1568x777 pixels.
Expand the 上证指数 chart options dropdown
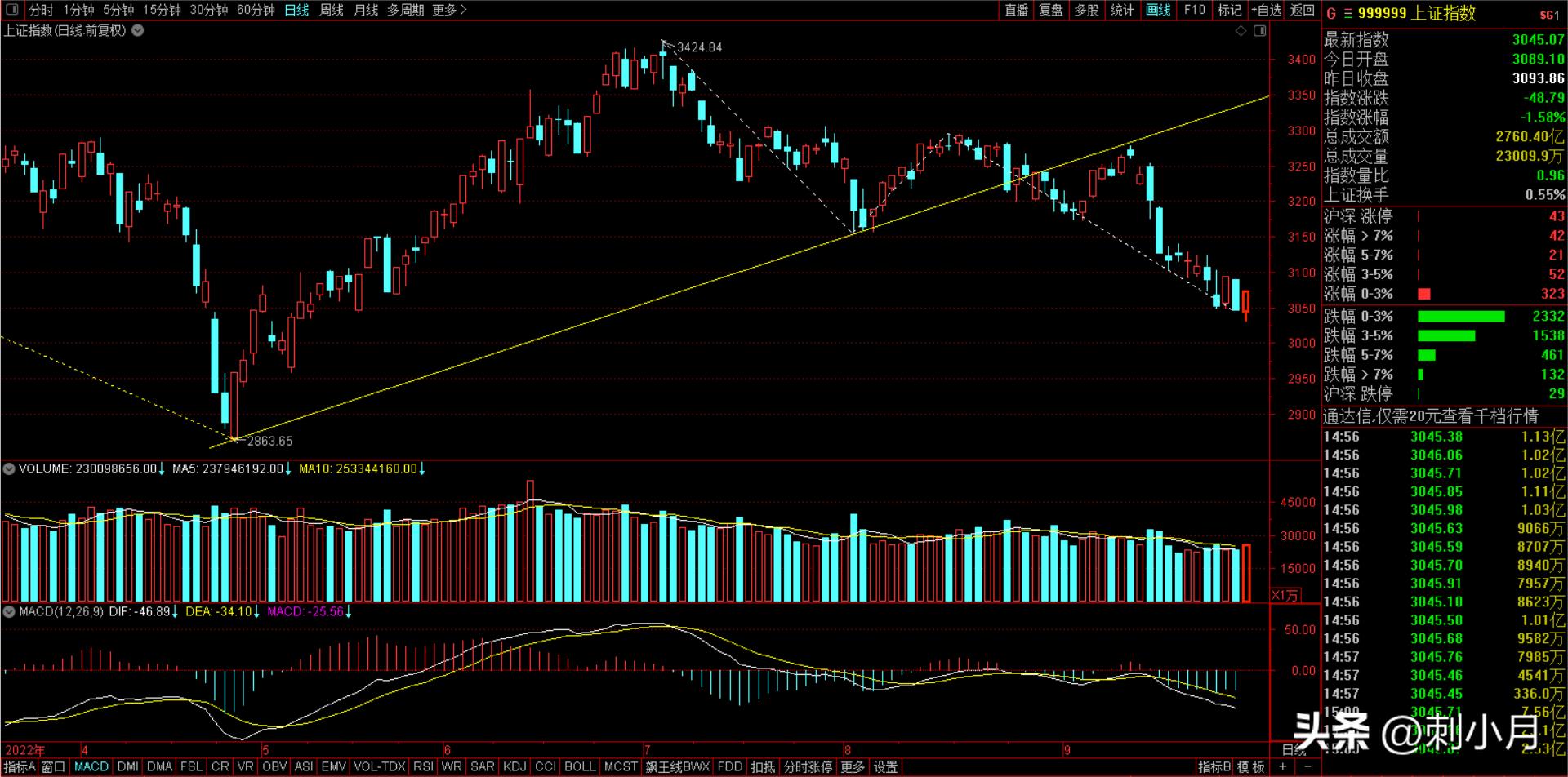click(138, 31)
